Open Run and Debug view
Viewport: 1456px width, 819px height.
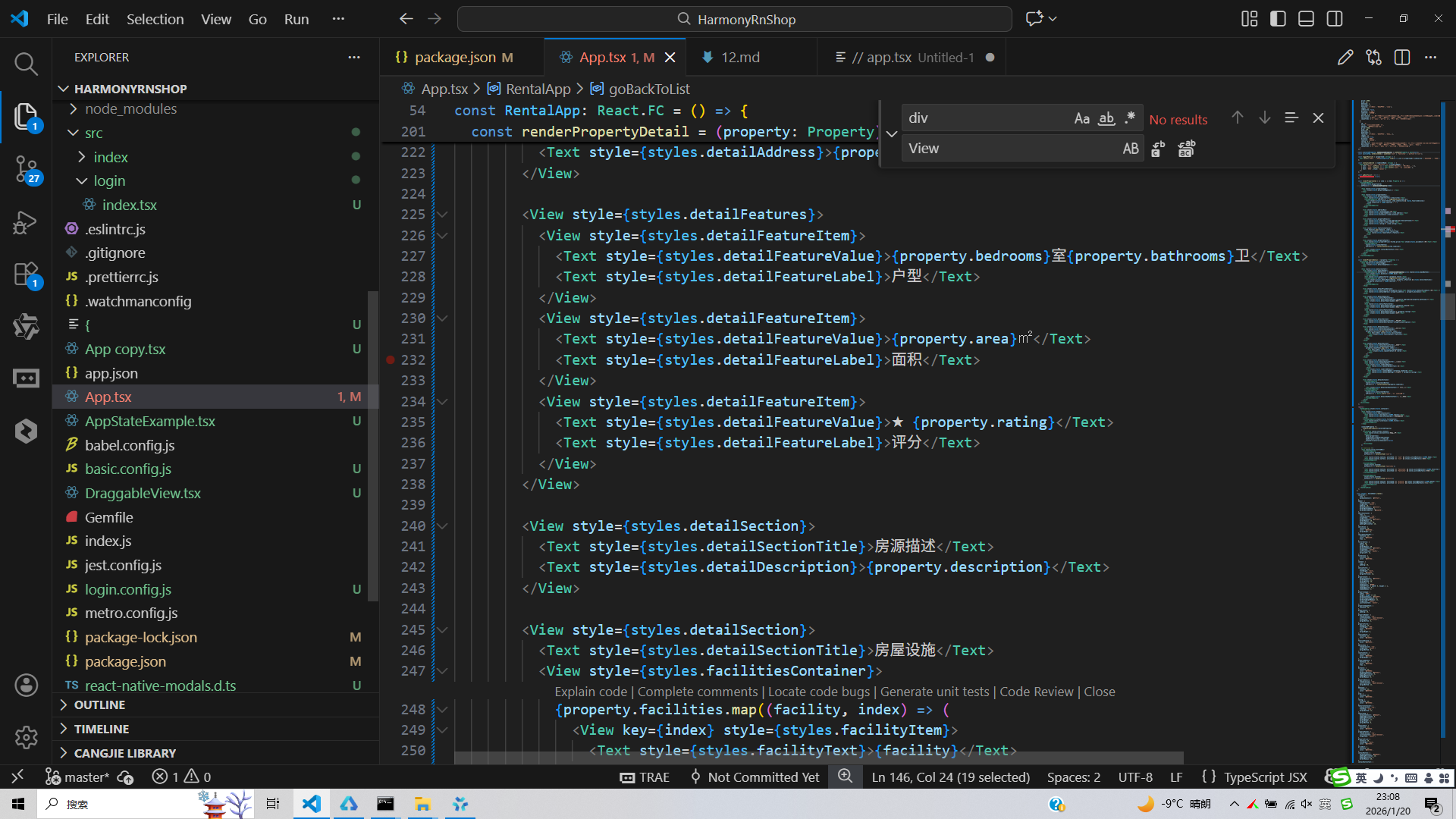pyautogui.click(x=26, y=222)
